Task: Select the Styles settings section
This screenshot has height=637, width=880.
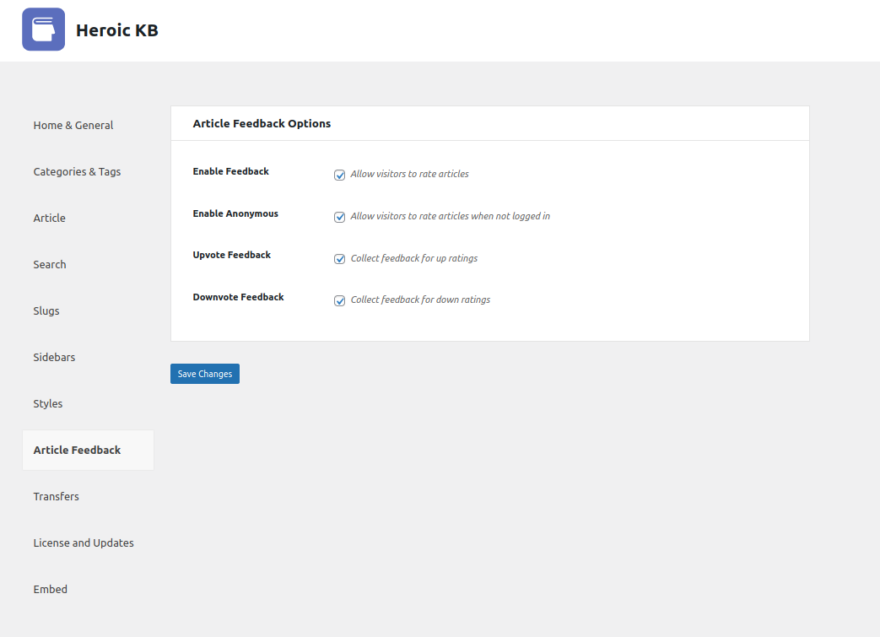Action: coord(47,403)
